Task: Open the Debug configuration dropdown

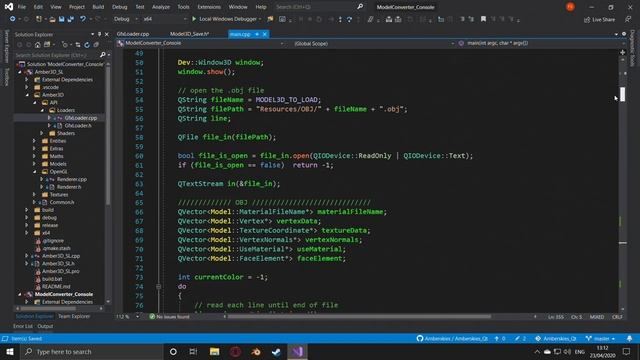Action: click(x=125, y=19)
